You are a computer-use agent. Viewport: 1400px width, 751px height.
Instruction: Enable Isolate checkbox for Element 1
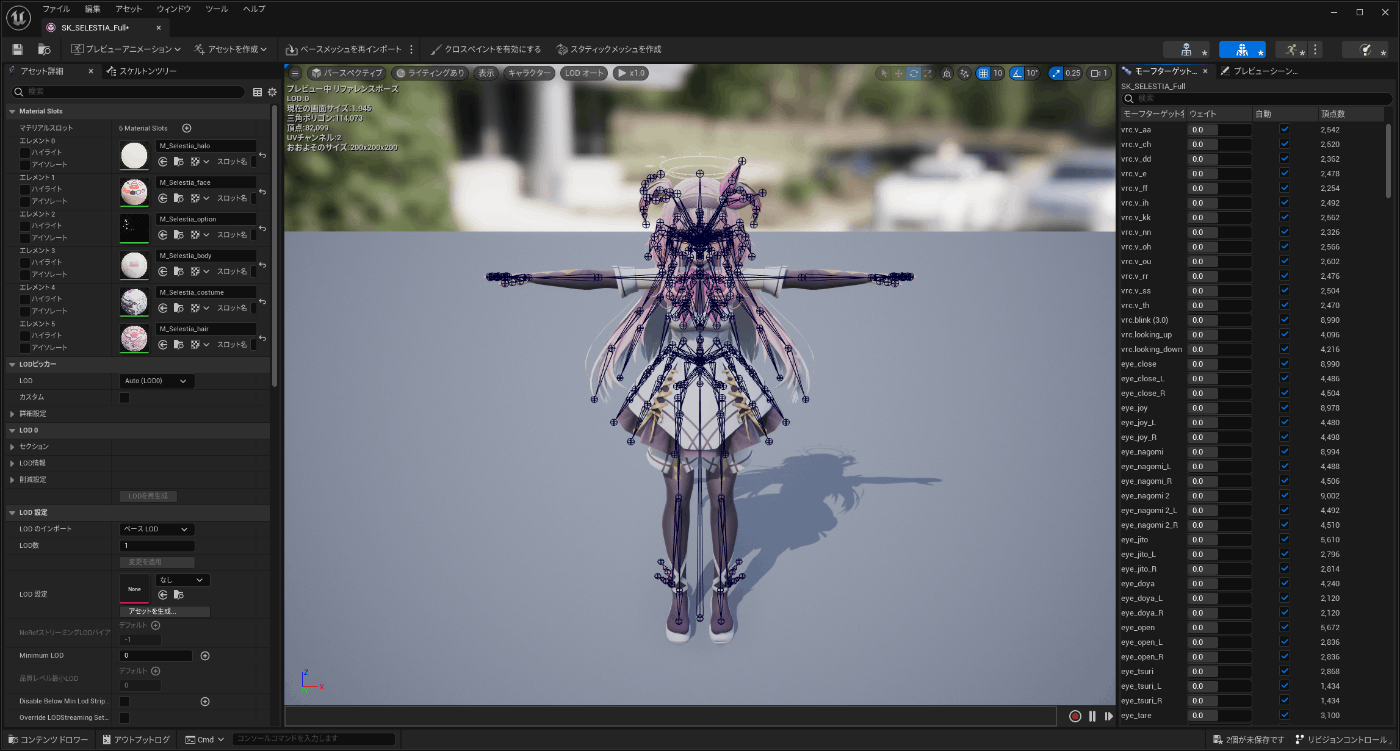click(25, 201)
